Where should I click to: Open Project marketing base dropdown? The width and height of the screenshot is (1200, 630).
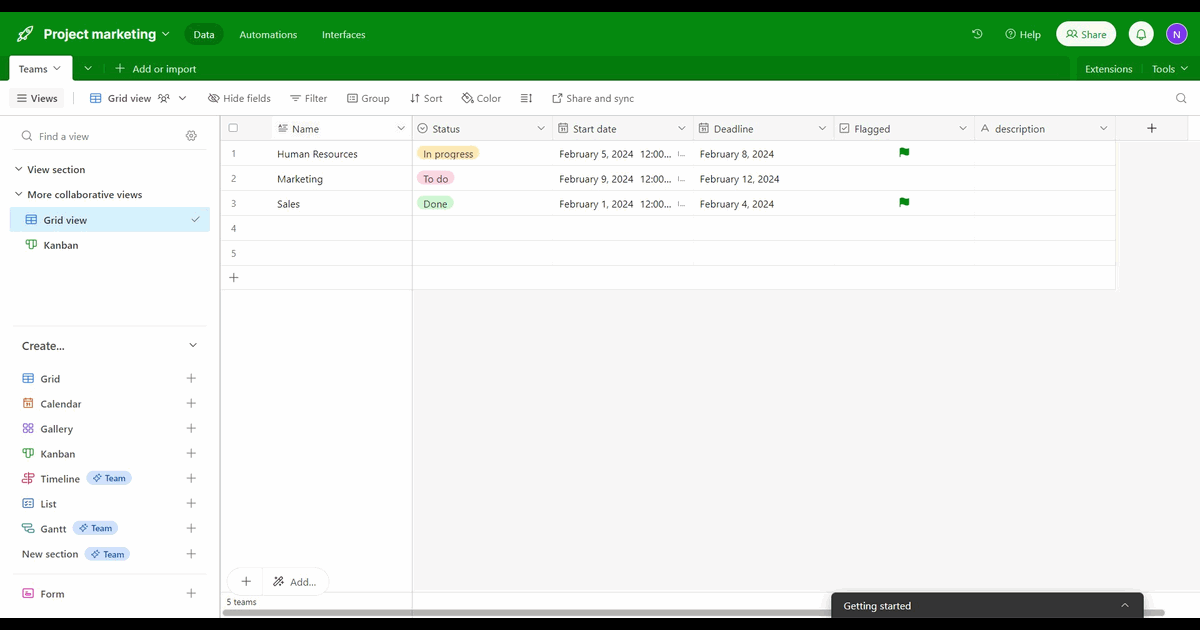(x=106, y=34)
